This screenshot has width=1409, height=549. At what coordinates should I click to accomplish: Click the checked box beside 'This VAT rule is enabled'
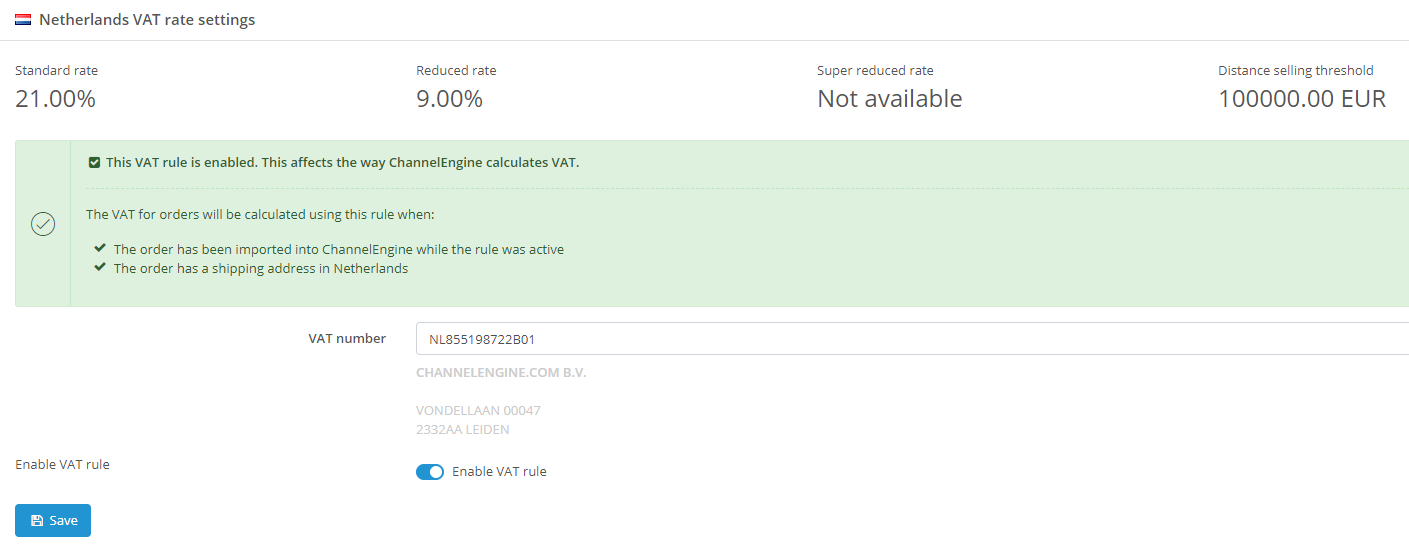(x=94, y=163)
